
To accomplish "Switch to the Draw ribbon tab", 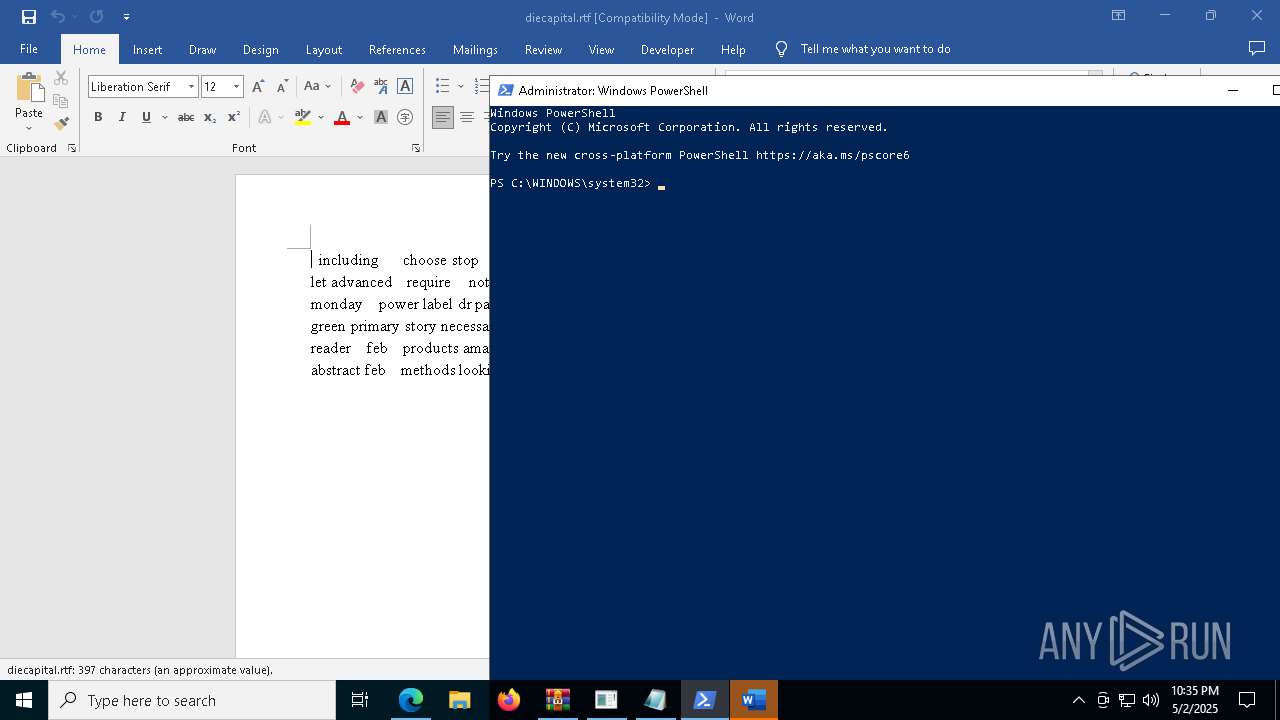I will tap(202, 49).
